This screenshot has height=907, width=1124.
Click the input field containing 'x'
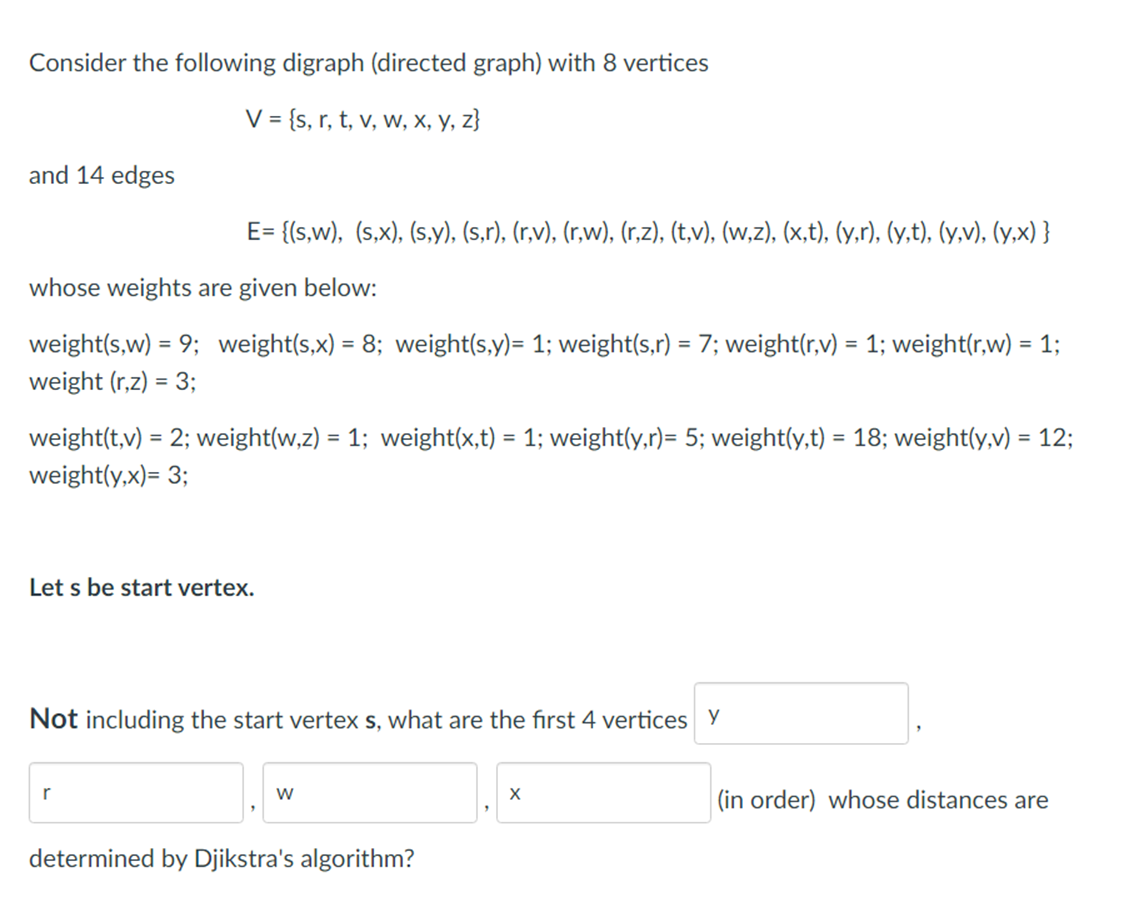click(602, 791)
